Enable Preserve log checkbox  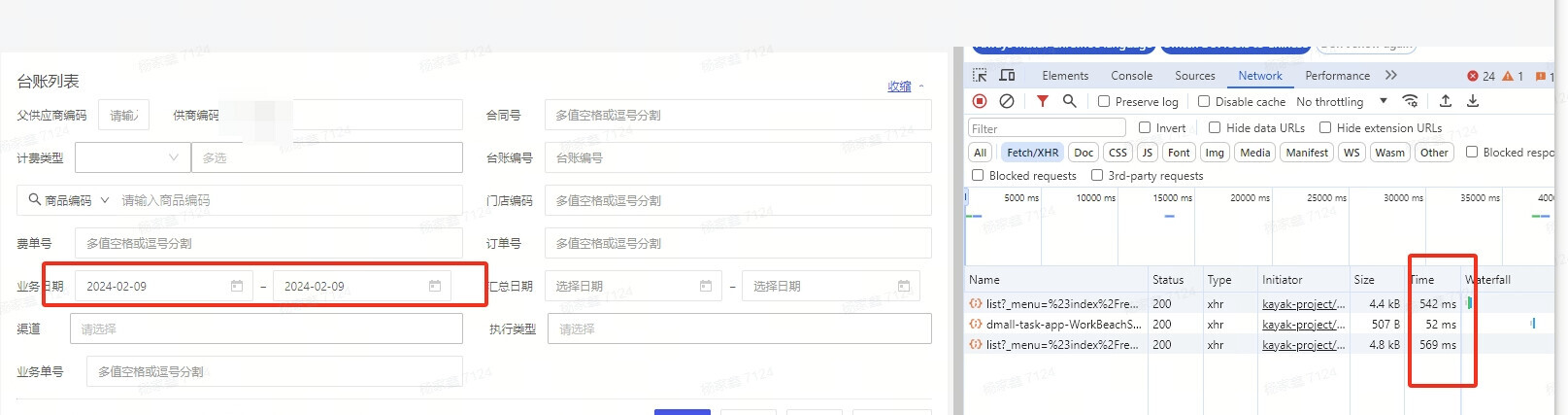click(x=1104, y=101)
